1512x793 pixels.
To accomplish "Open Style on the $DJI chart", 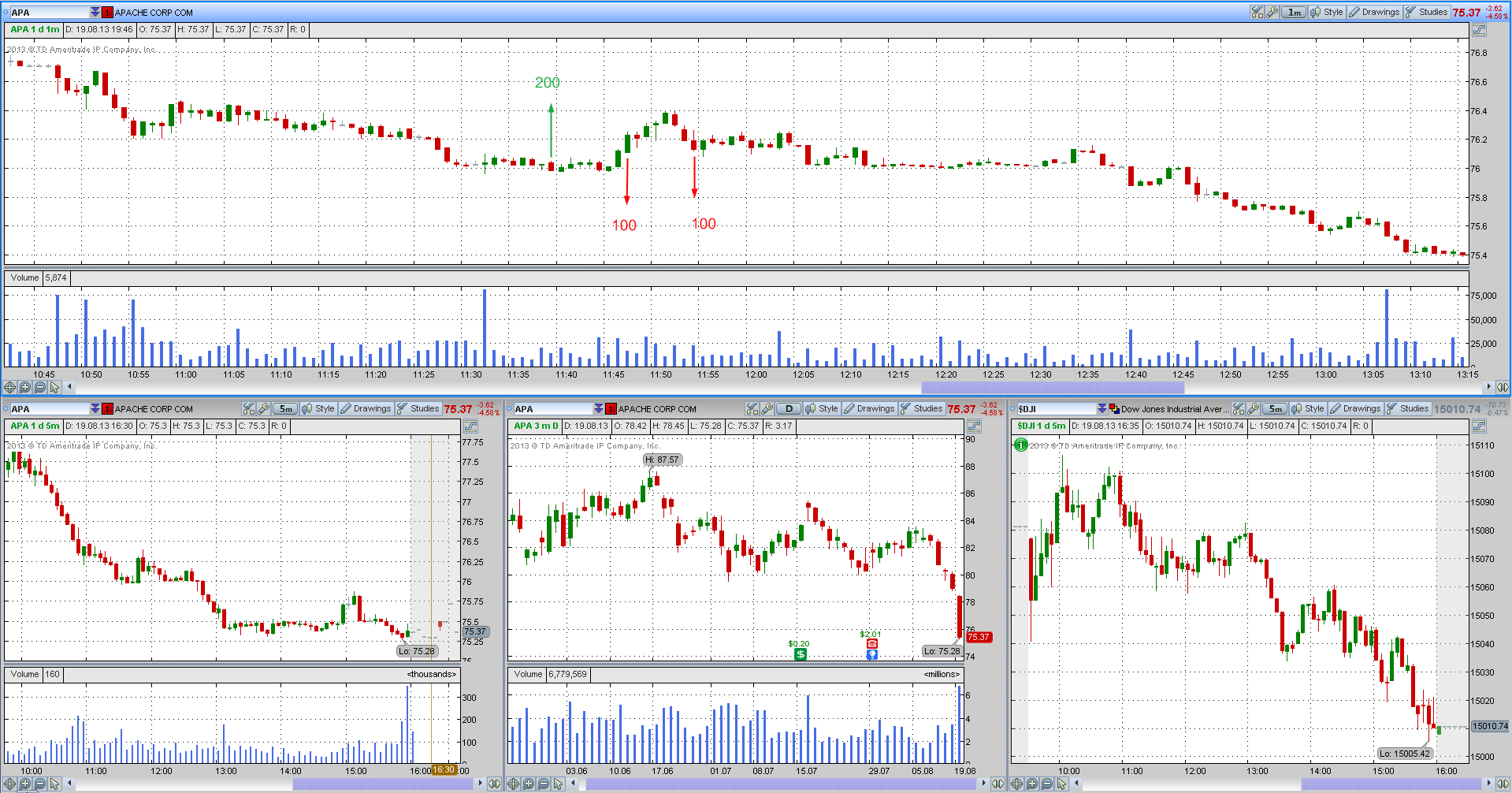I will (x=1309, y=408).
